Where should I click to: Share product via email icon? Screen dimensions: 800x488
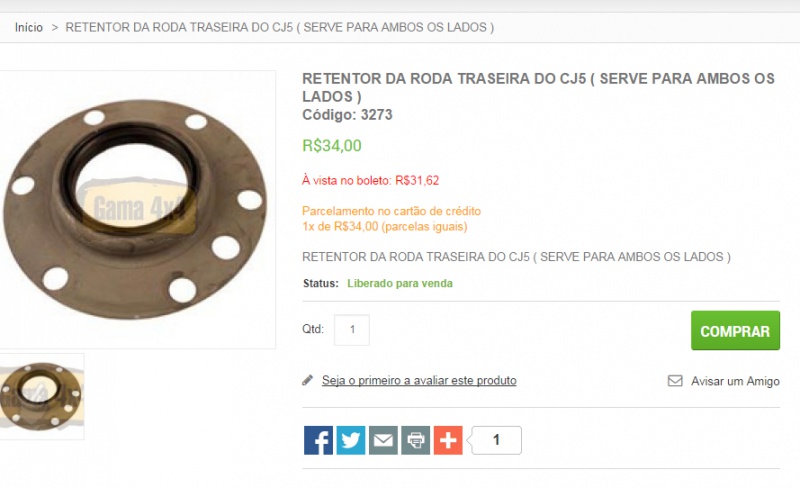point(383,440)
